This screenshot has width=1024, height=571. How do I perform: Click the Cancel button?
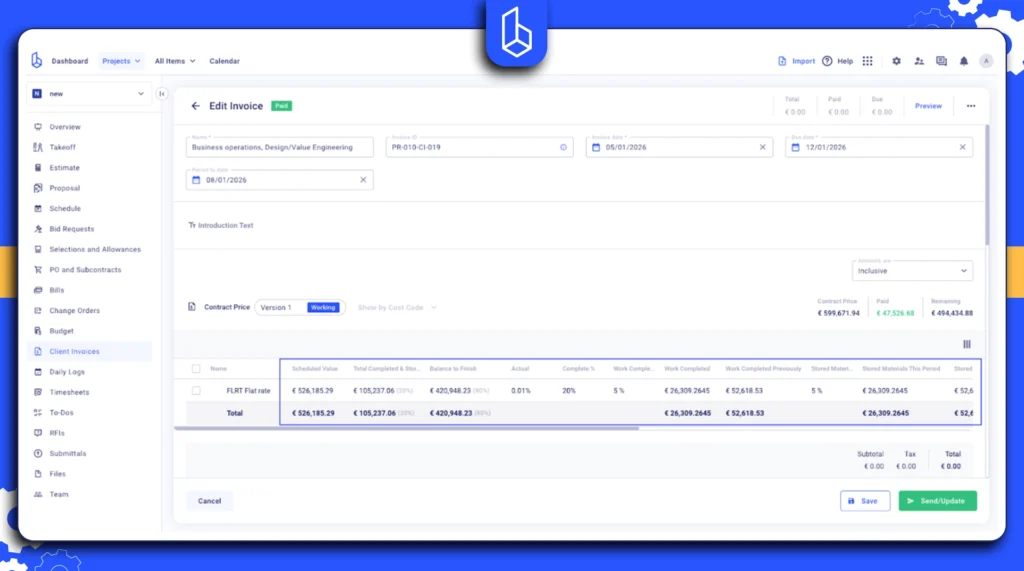pyautogui.click(x=210, y=501)
